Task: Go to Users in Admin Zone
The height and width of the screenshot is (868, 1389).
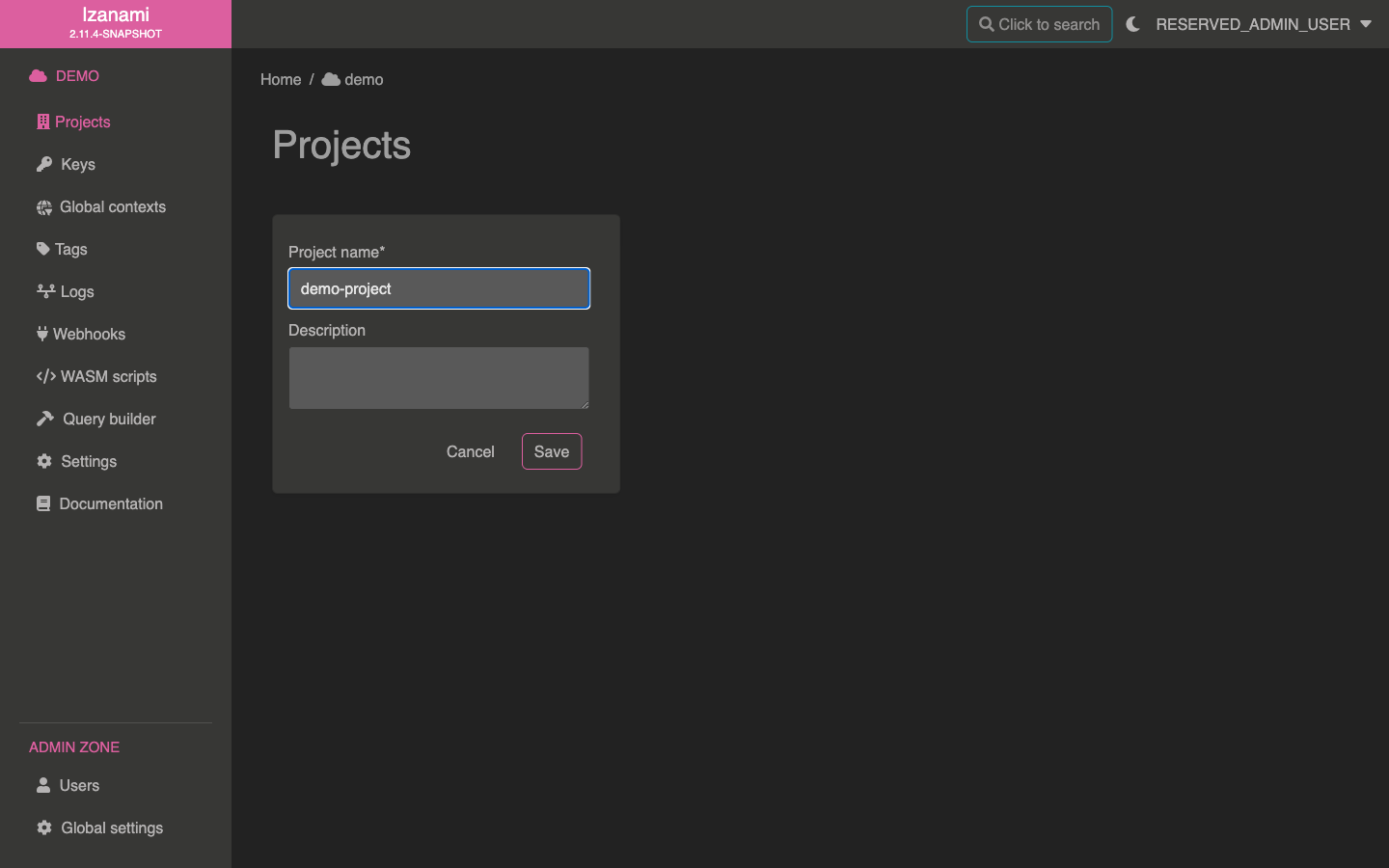Action: tap(78, 785)
